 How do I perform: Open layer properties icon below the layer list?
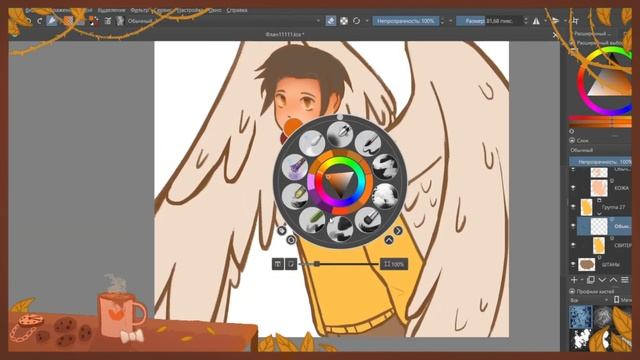coord(625,280)
